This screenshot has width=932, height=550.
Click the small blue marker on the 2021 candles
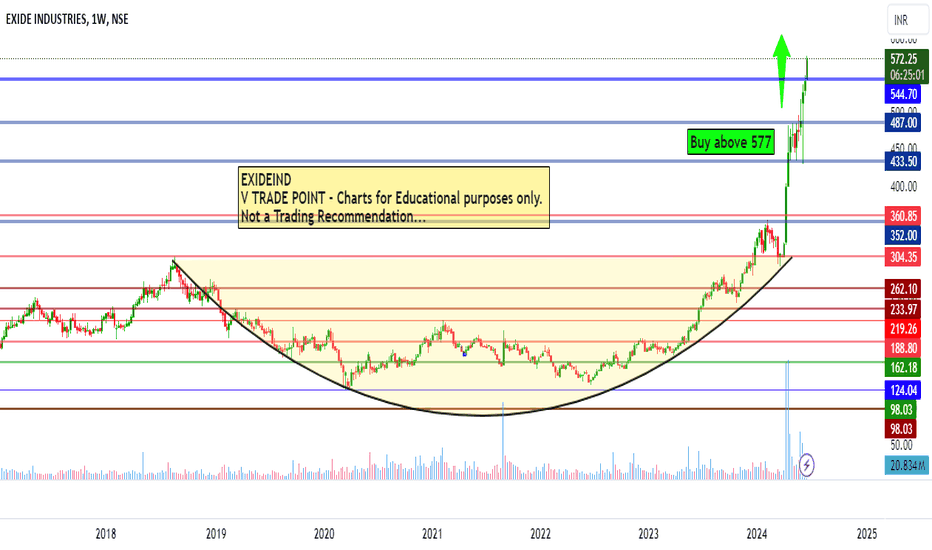[x=464, y=354]
